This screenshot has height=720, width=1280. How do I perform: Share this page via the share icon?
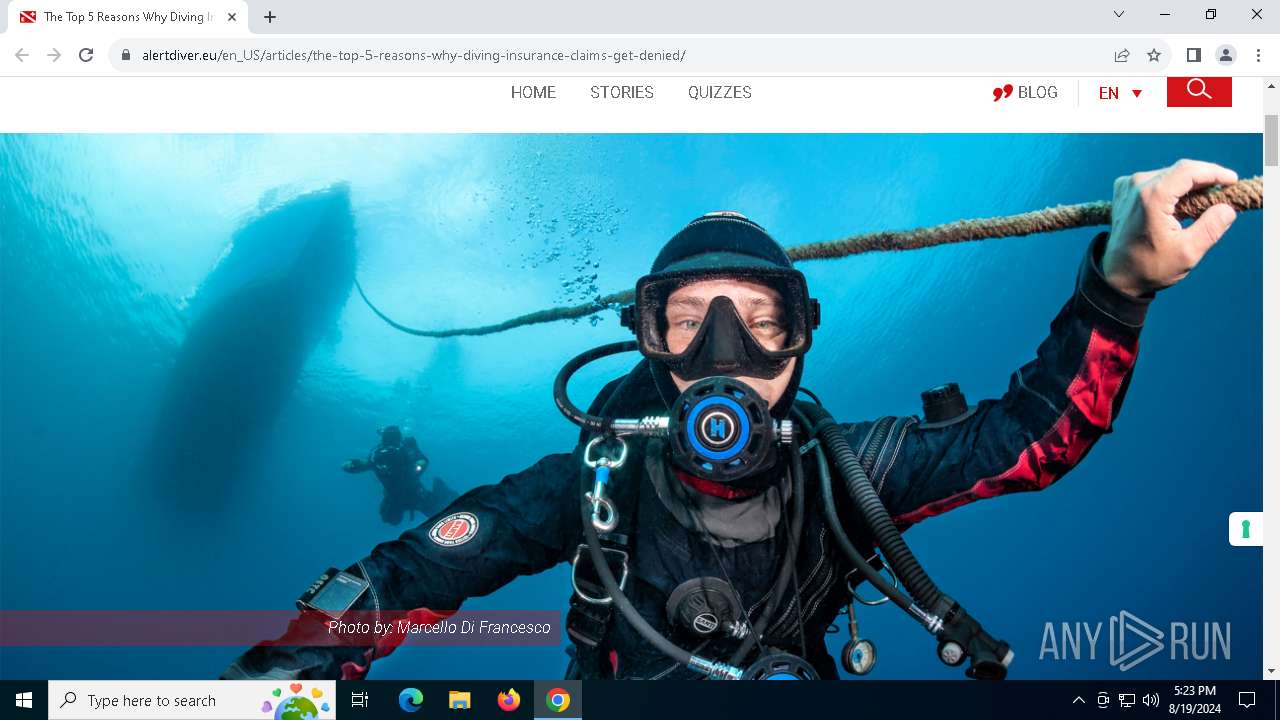coord(1122,55)
